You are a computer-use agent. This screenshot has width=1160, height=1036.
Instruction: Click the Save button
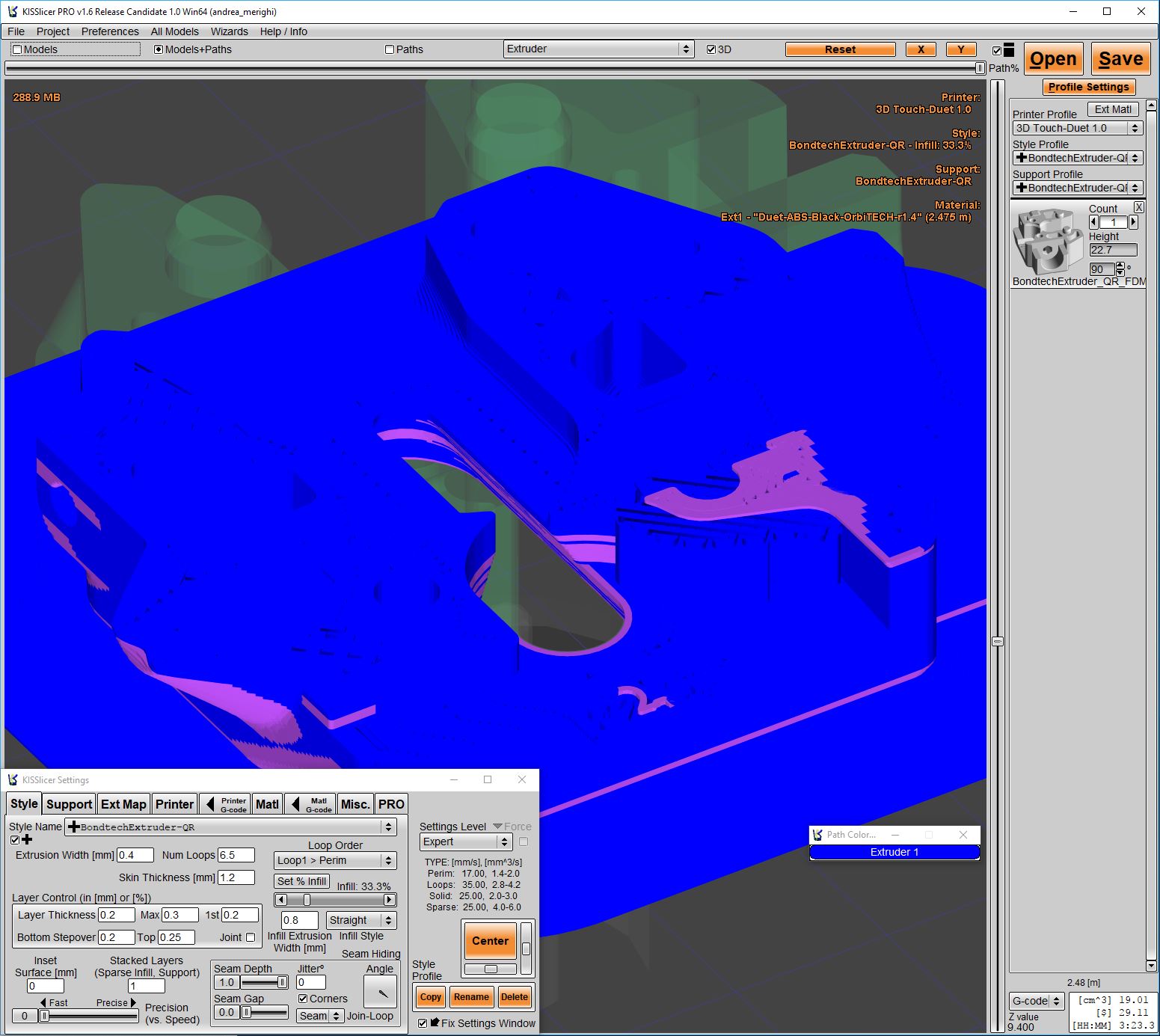coord(1121,59)
